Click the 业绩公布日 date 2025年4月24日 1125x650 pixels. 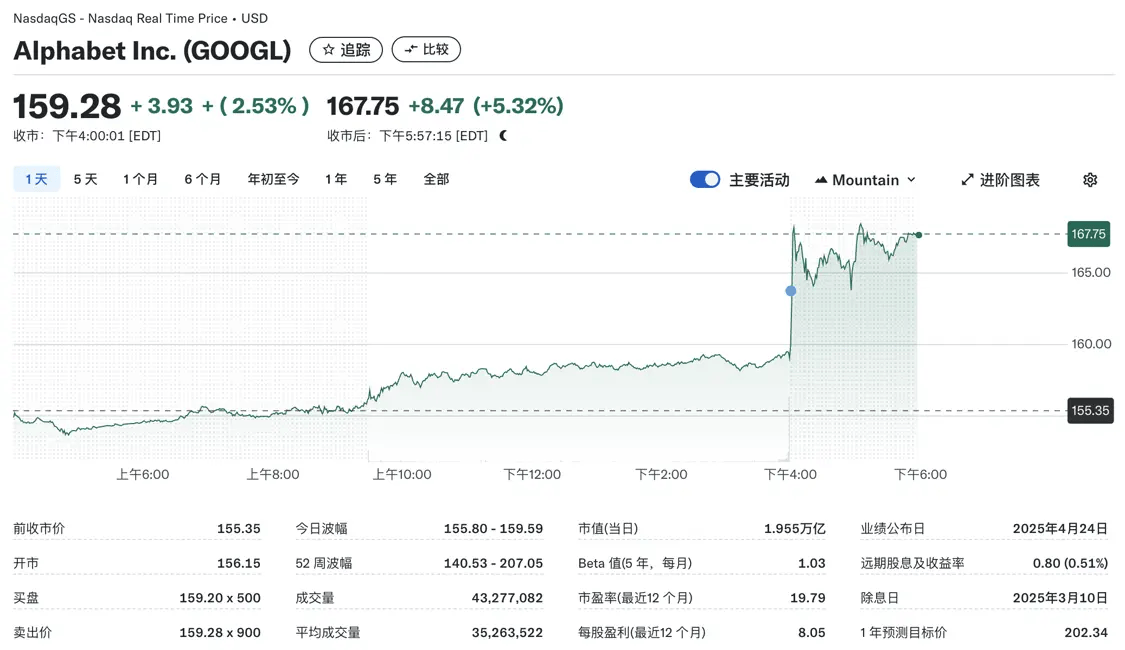[1060, 529]
